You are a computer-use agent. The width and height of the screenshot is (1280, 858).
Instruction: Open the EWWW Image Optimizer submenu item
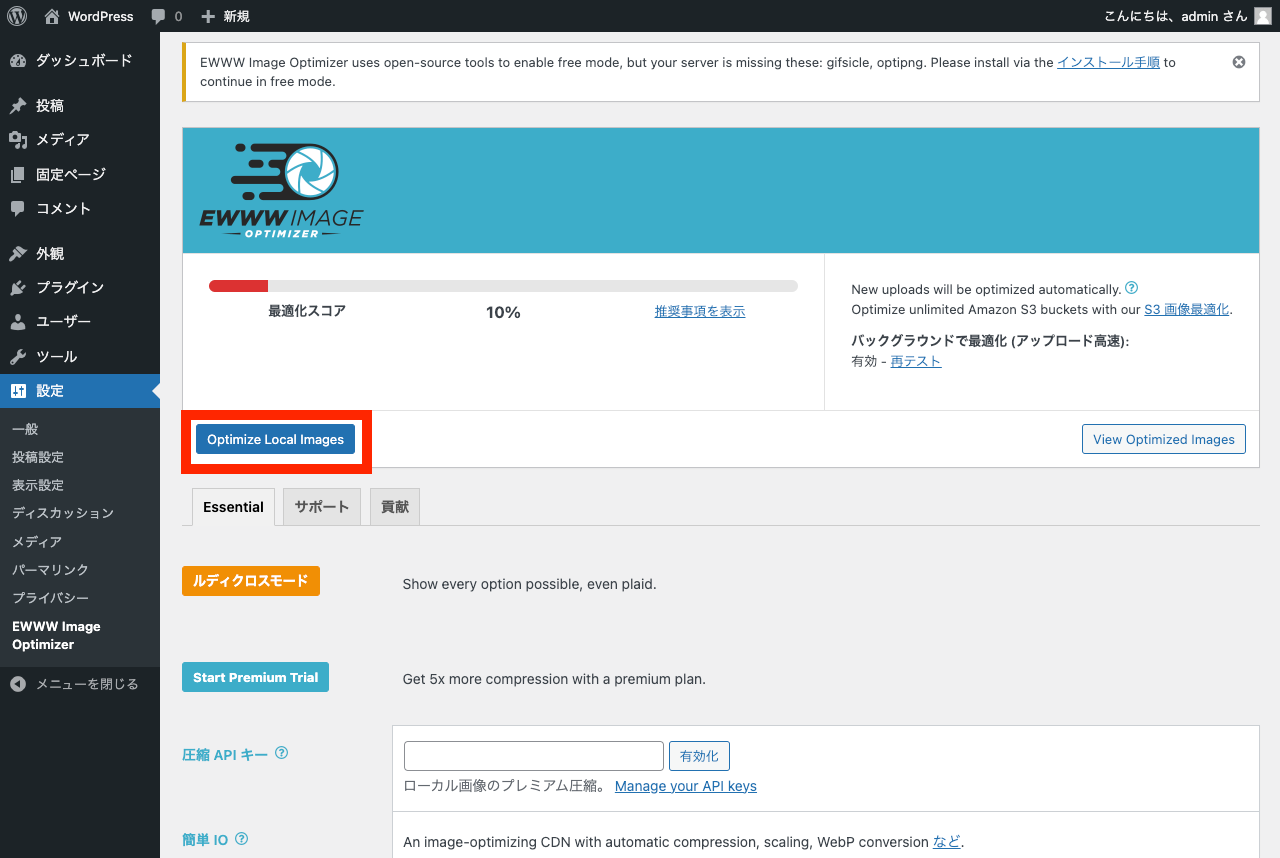[x=56, y=635]
